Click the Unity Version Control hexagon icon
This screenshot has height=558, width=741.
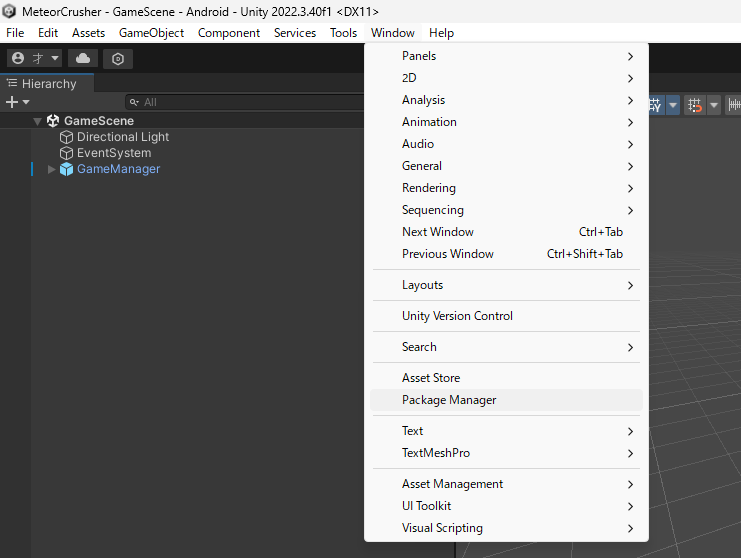118,59
